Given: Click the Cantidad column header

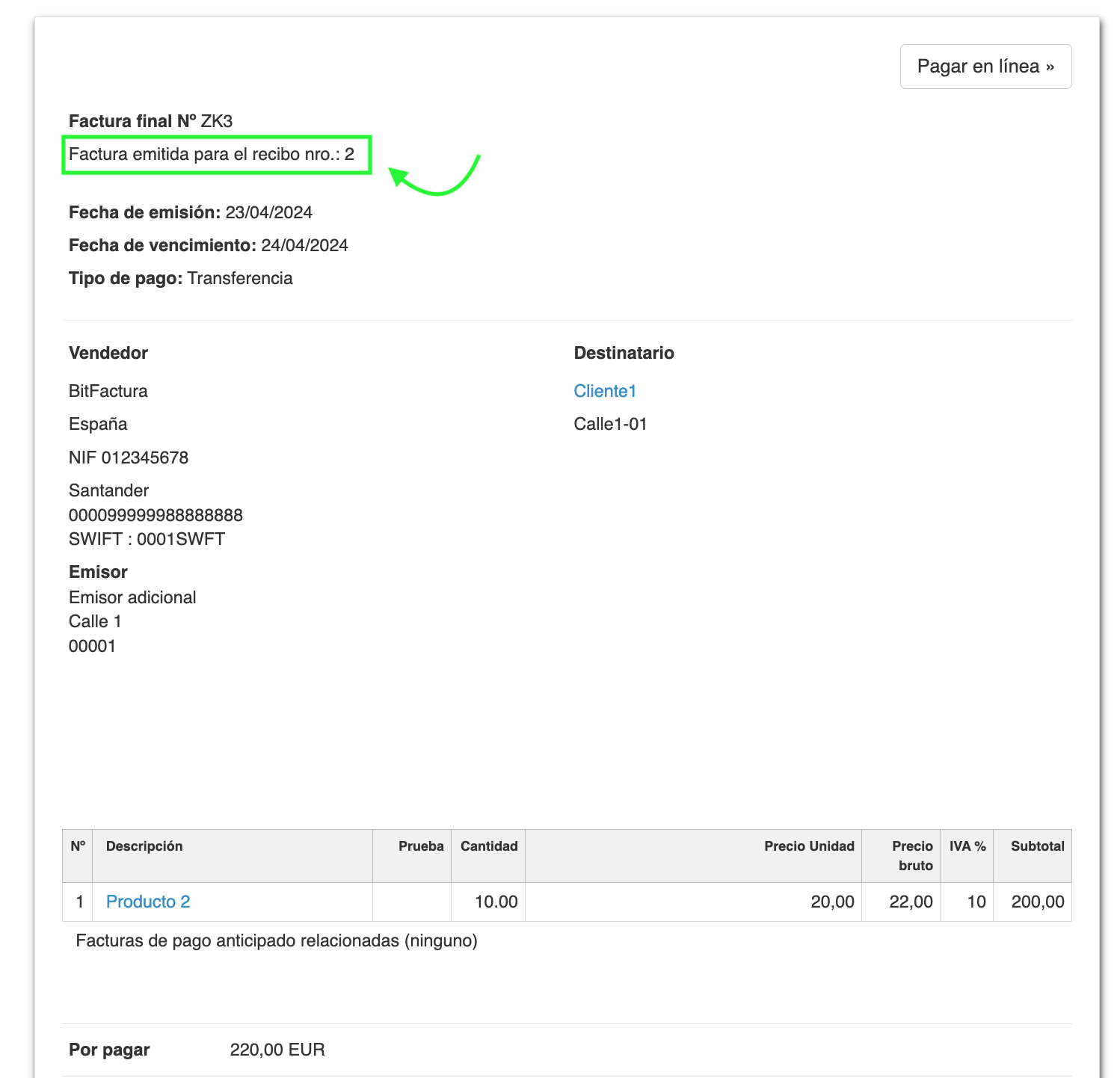Looking at the screenshot, I should tap(489, 846).
